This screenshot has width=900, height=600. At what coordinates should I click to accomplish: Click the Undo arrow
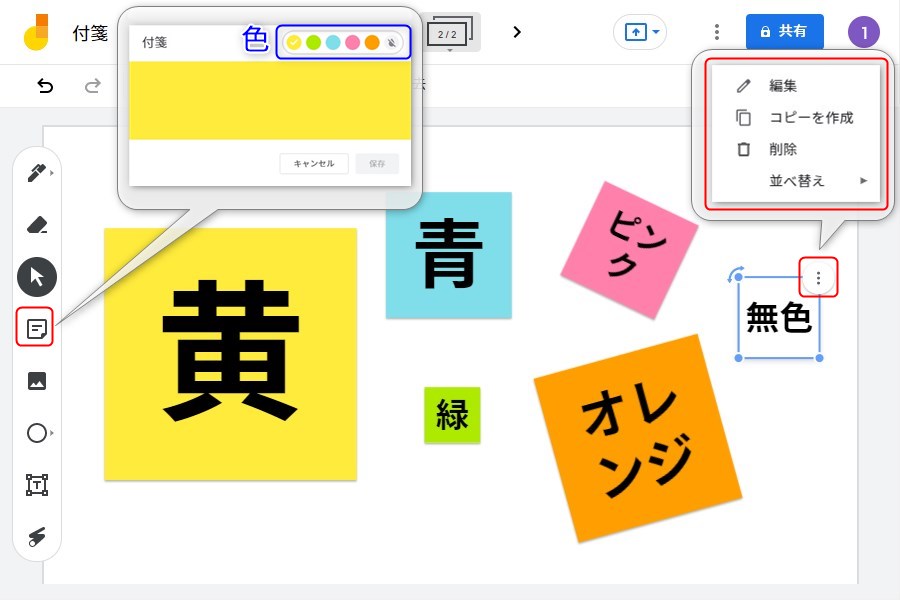[x=45, y=86]
